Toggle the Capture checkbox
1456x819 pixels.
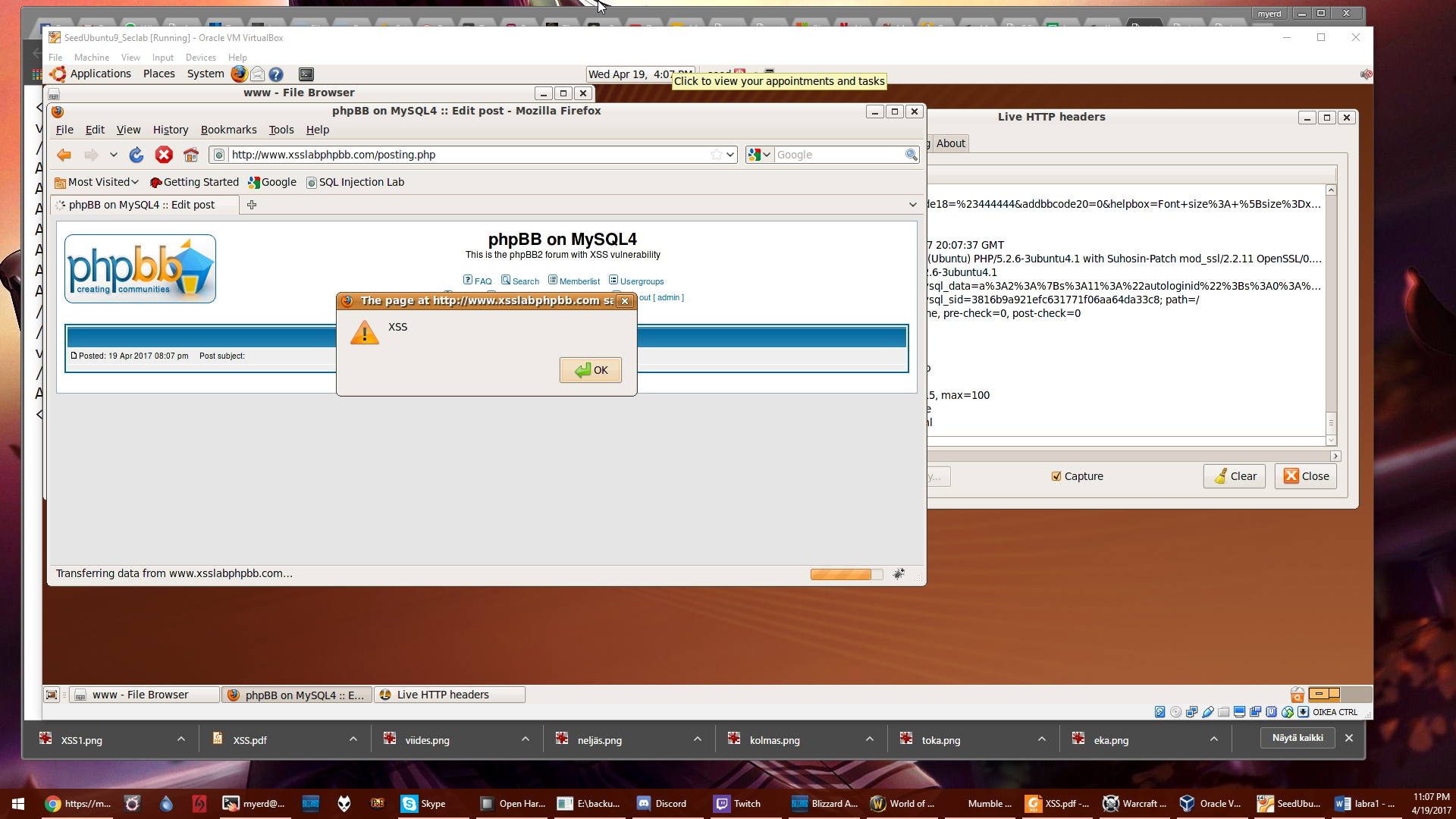tap(1056, 476)
